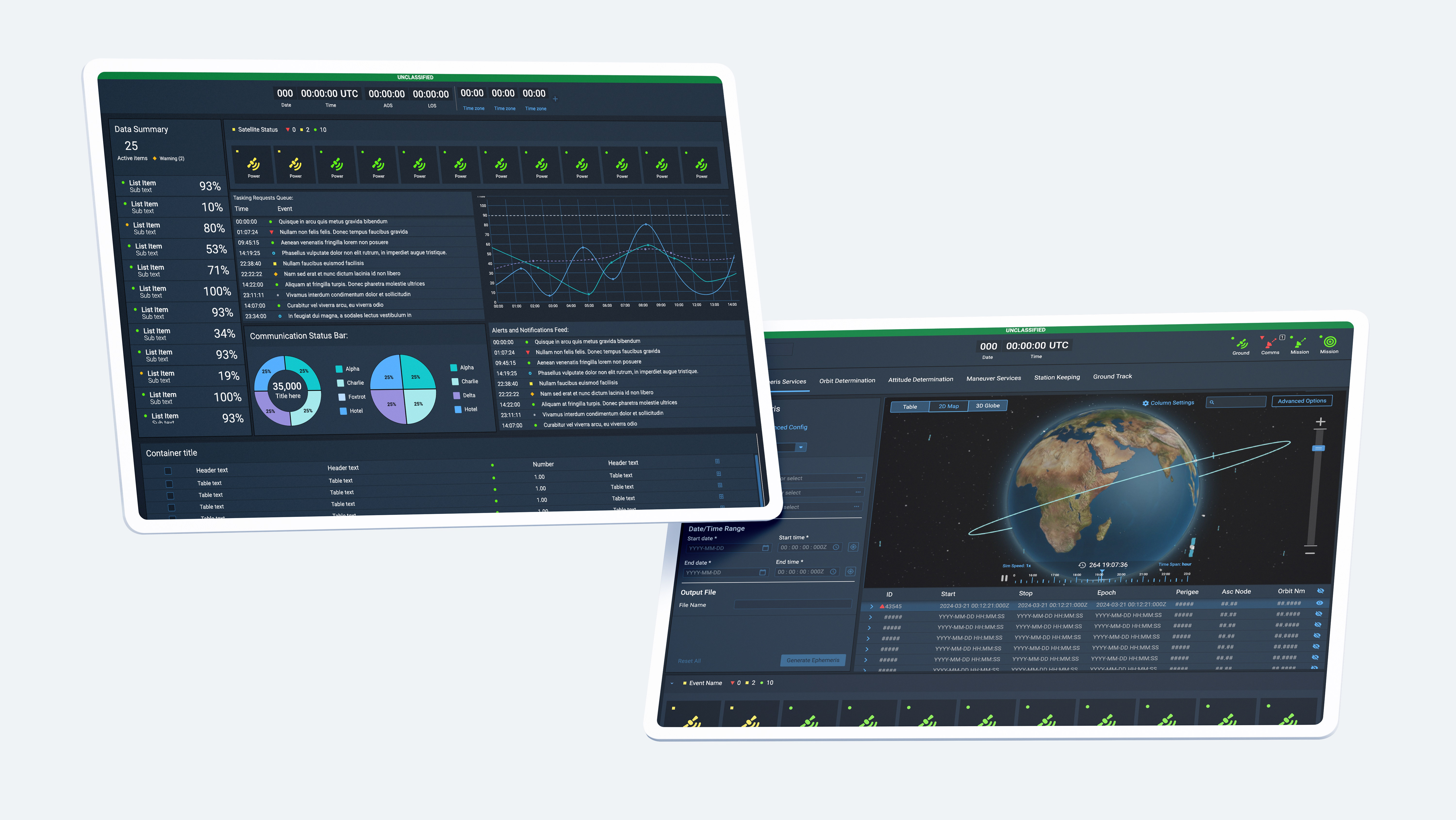The image size is (1456, 820).
Task: Click the target icon beside End time
Action: [x=850, y=571]
